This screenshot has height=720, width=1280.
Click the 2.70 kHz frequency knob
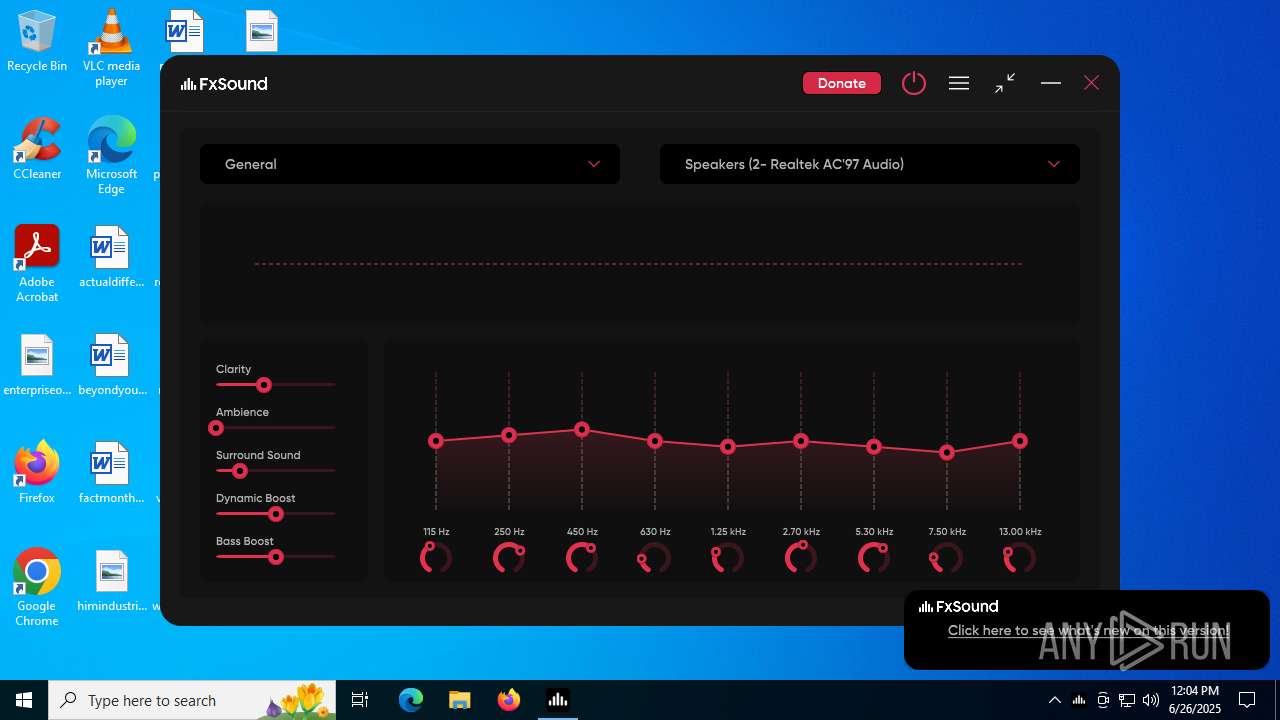801,557
